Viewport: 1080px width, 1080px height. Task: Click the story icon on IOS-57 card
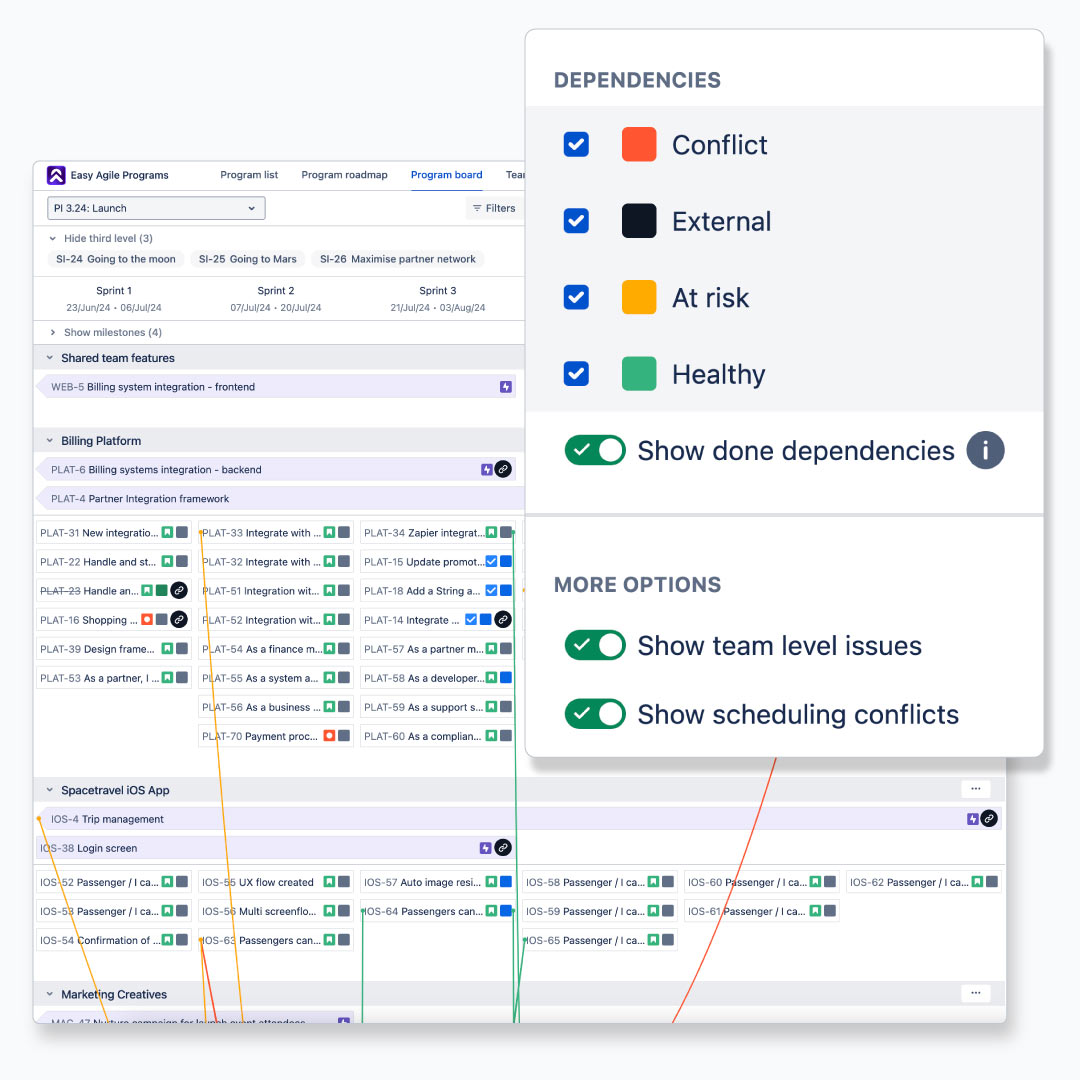pyautogui.click(x=491, y=882)
